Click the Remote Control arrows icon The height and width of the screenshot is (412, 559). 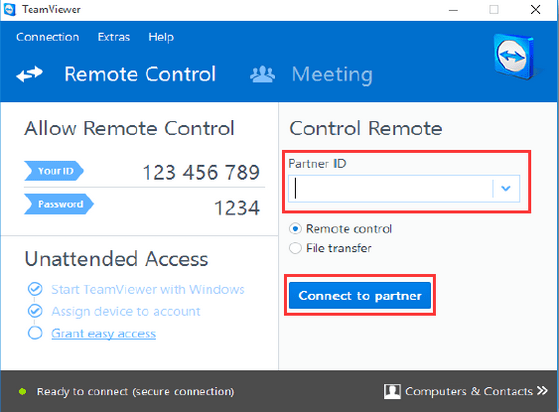30,74
